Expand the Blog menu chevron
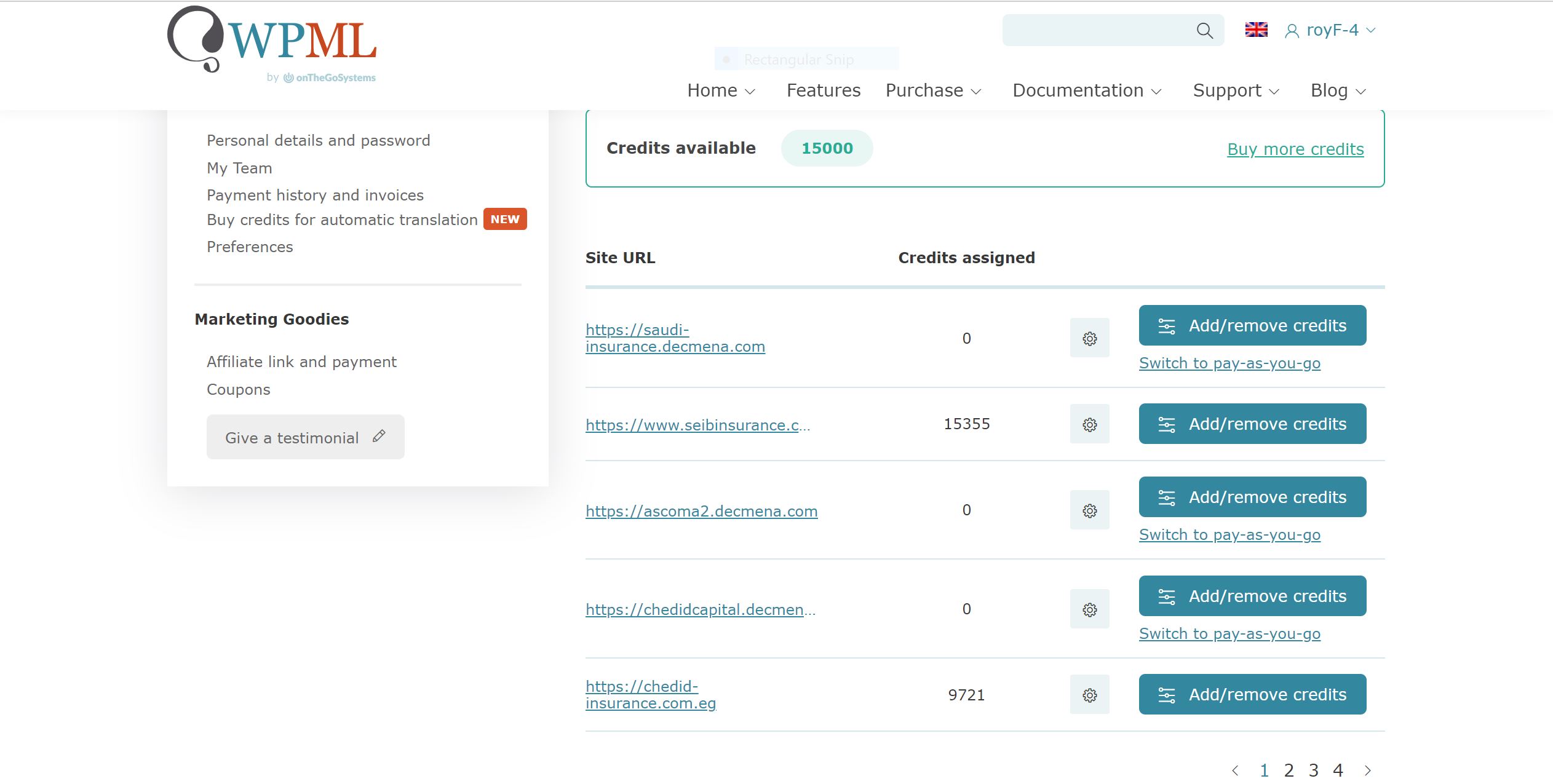1553x784 pixels. click(x=1360, y=92)
